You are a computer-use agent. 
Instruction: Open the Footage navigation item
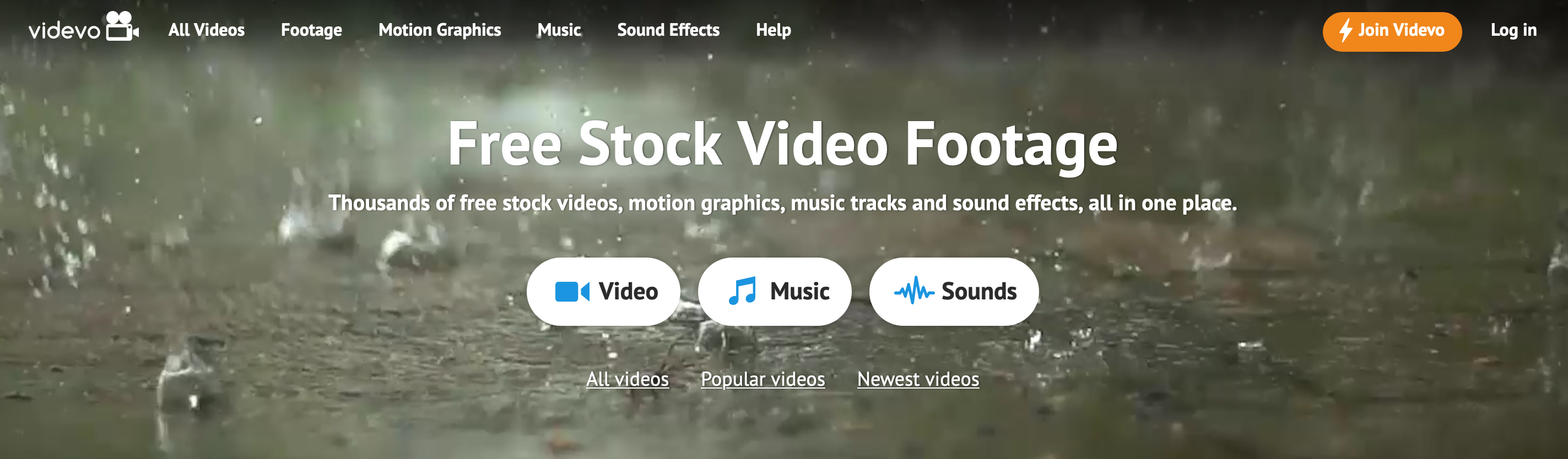(311, 30)
